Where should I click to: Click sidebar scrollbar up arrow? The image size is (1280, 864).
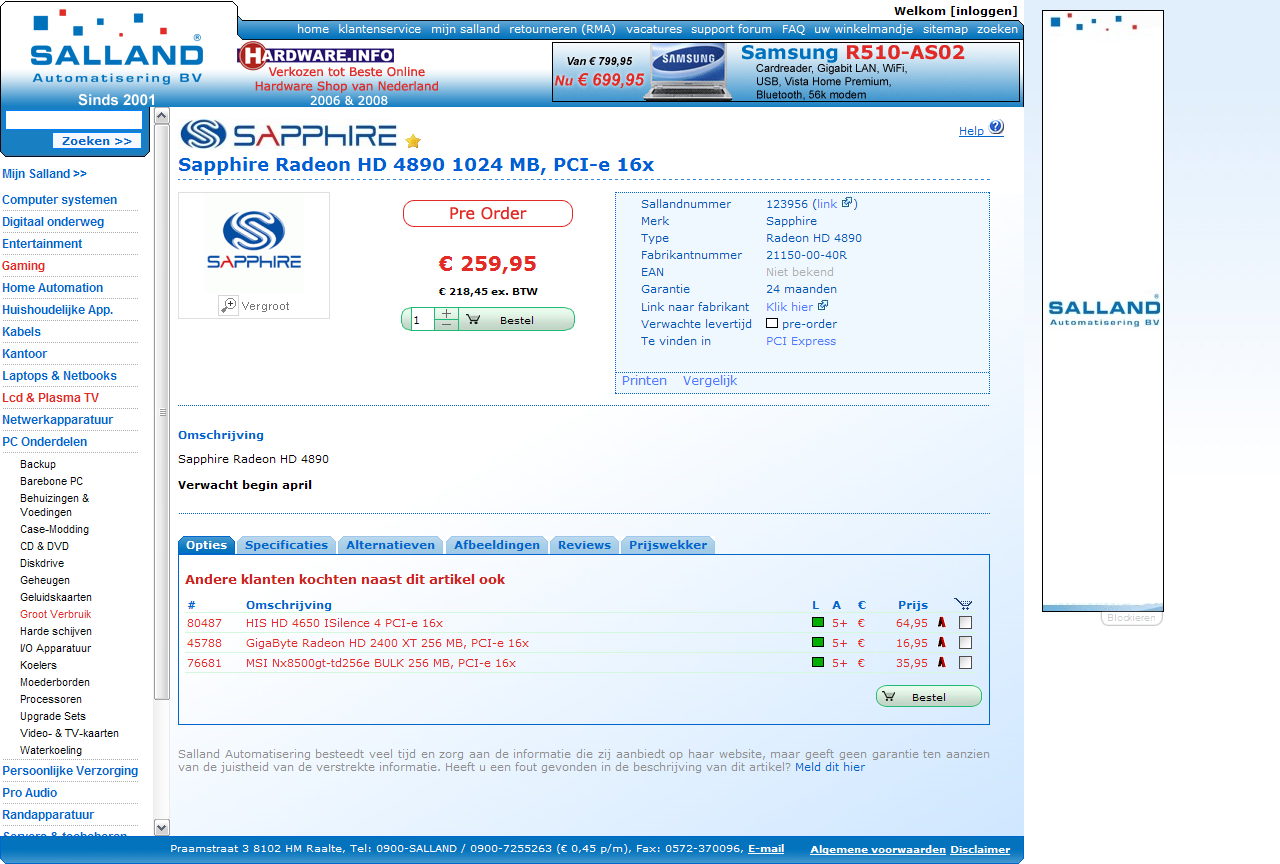(x=162, y=116)
